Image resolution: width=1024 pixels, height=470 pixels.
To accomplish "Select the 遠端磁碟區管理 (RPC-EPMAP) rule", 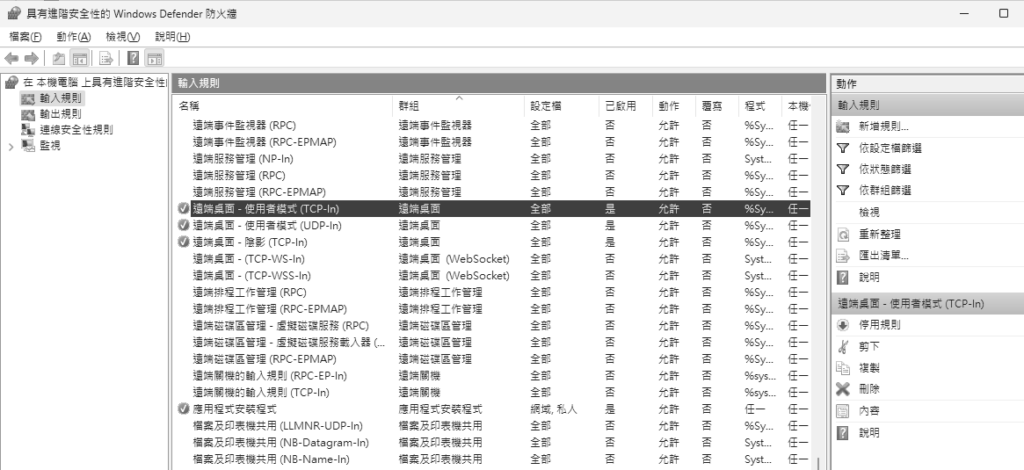I will [x=493, y=359].
